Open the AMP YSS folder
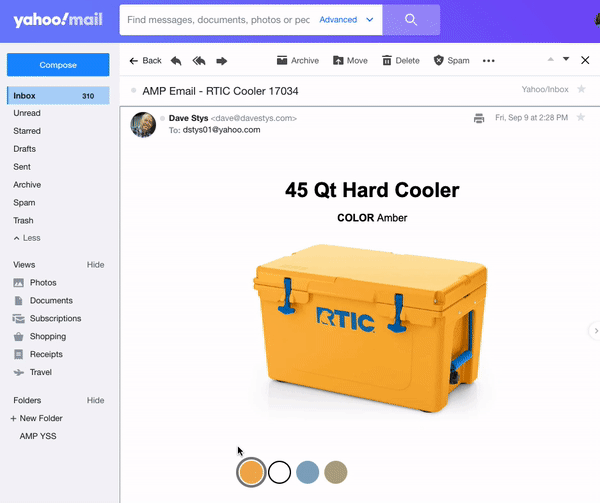Screen dimensions: 600x503 tap(38, 436)
